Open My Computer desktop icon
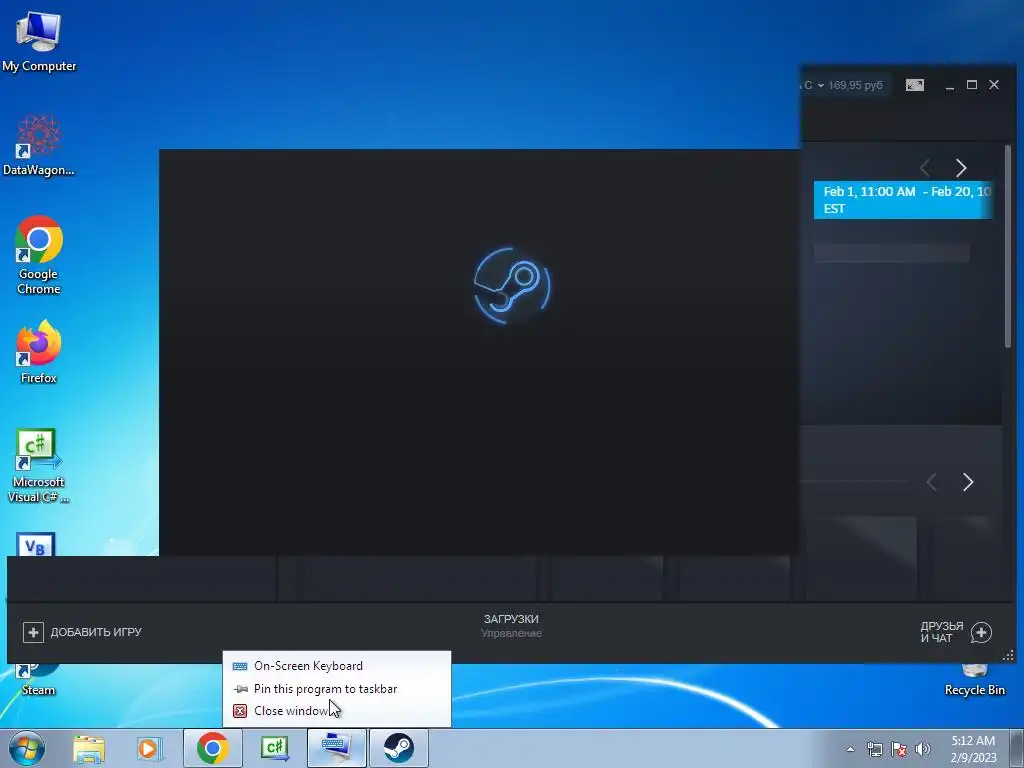The height and width of the screenshot is (768, 1024). point(39,40)
